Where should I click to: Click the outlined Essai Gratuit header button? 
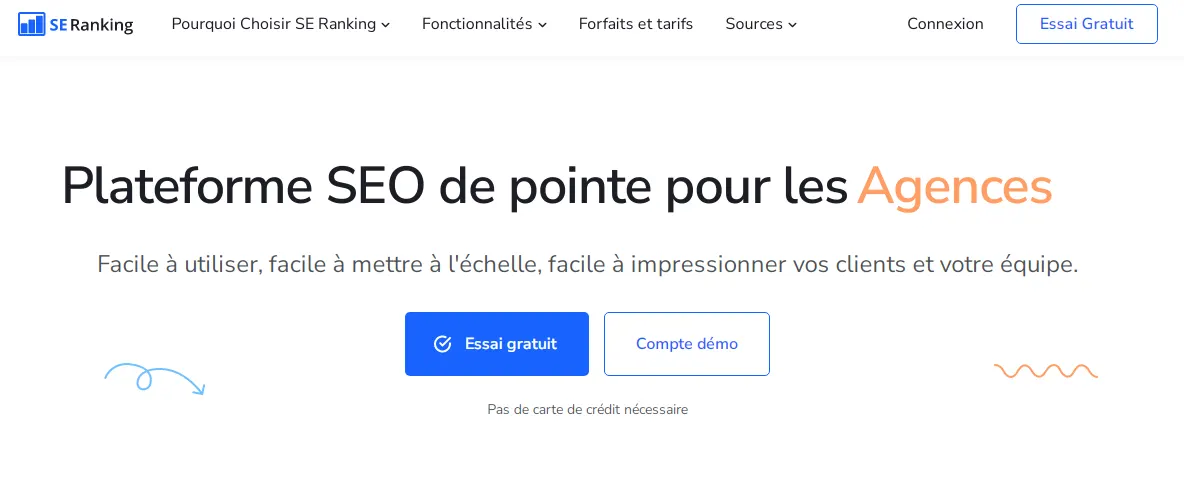click(x=1087, y=24)
